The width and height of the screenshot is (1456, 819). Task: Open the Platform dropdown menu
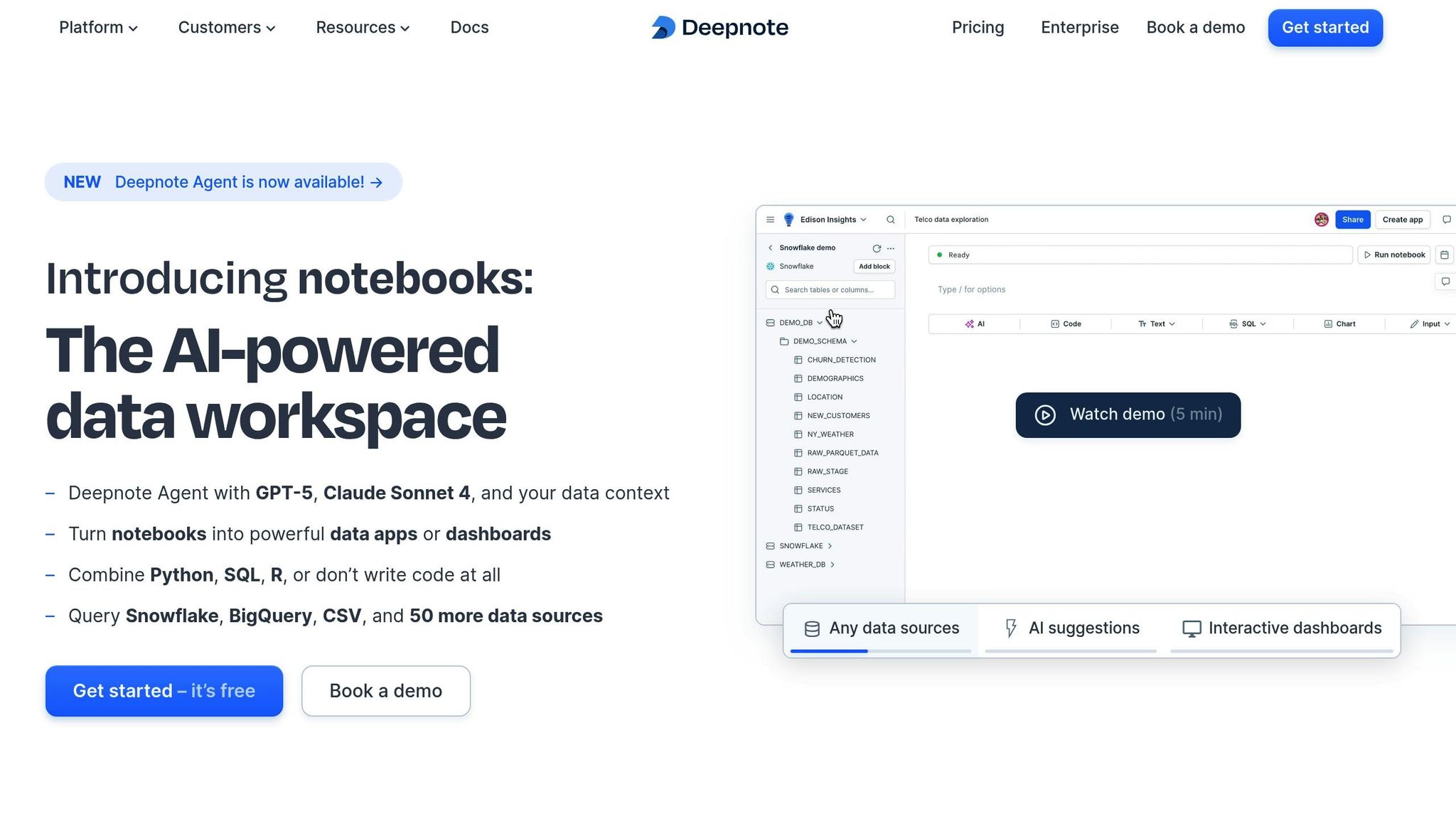(x=98, y=28)
